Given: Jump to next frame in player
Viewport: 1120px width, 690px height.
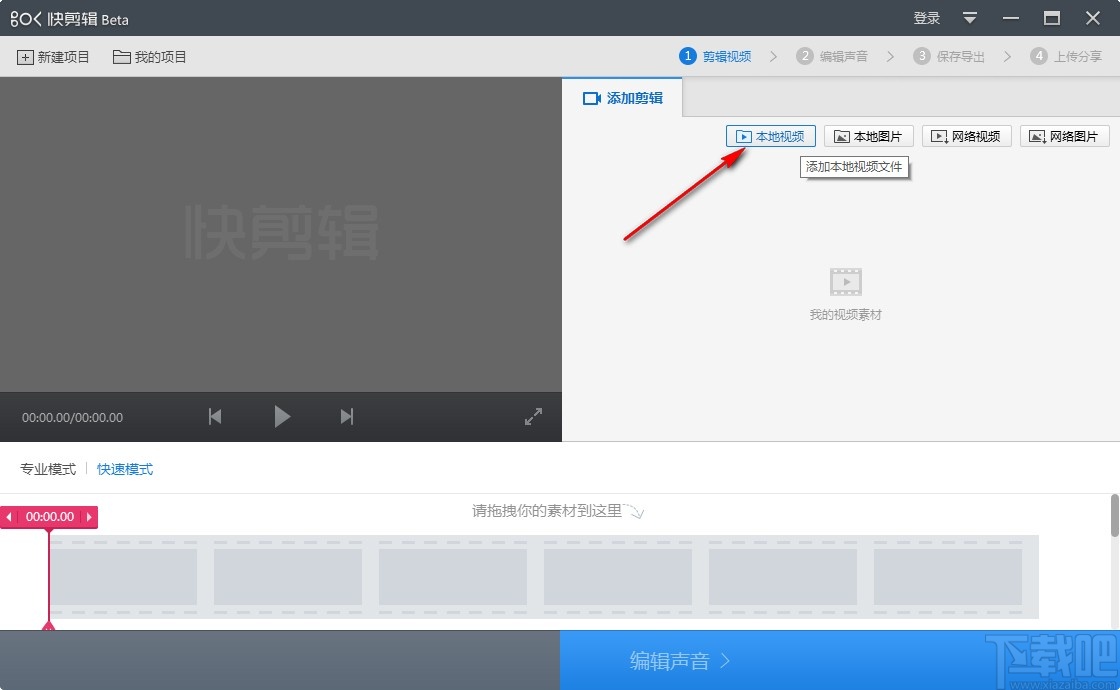Looking at the screenshot, I should click(x=346, y=416).
